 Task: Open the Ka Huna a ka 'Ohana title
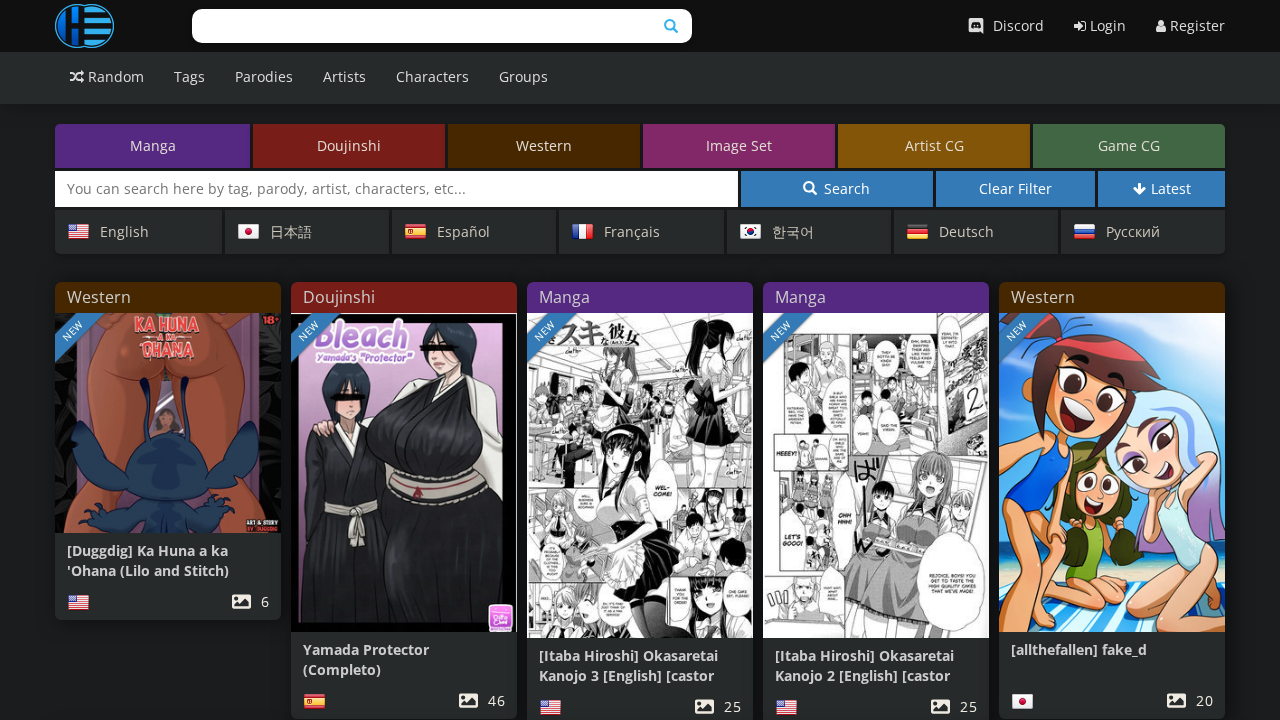(148, 561)
